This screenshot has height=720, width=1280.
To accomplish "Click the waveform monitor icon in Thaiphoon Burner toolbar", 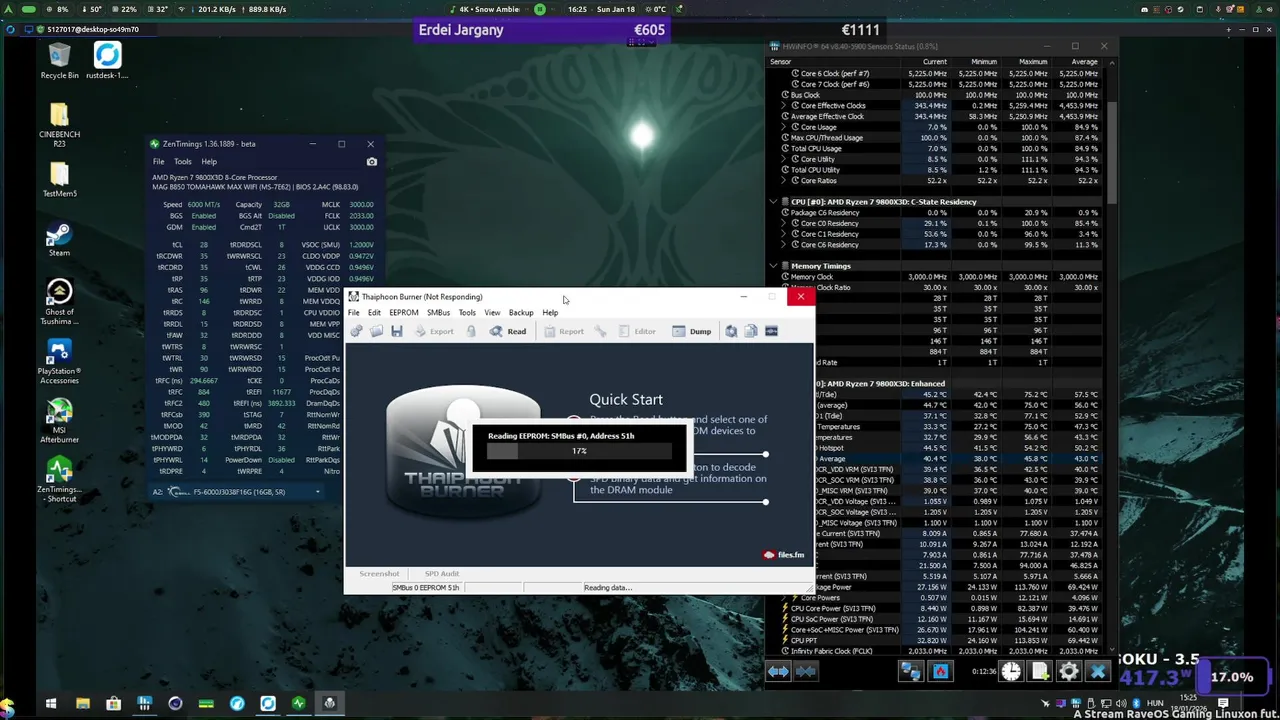I will tap(771, 331).
